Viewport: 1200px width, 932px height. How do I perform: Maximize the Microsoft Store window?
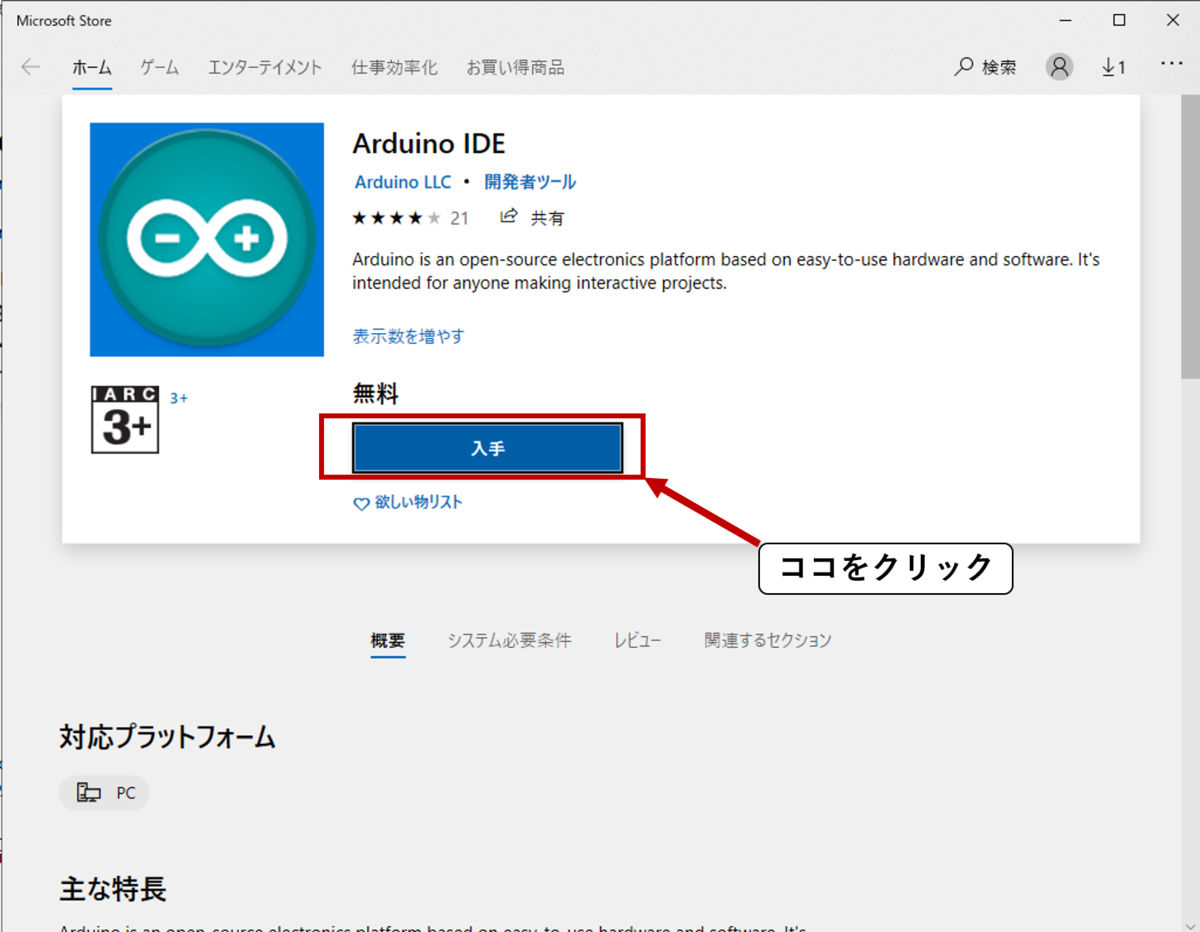pyautogui.click(x=1119, y=20)
